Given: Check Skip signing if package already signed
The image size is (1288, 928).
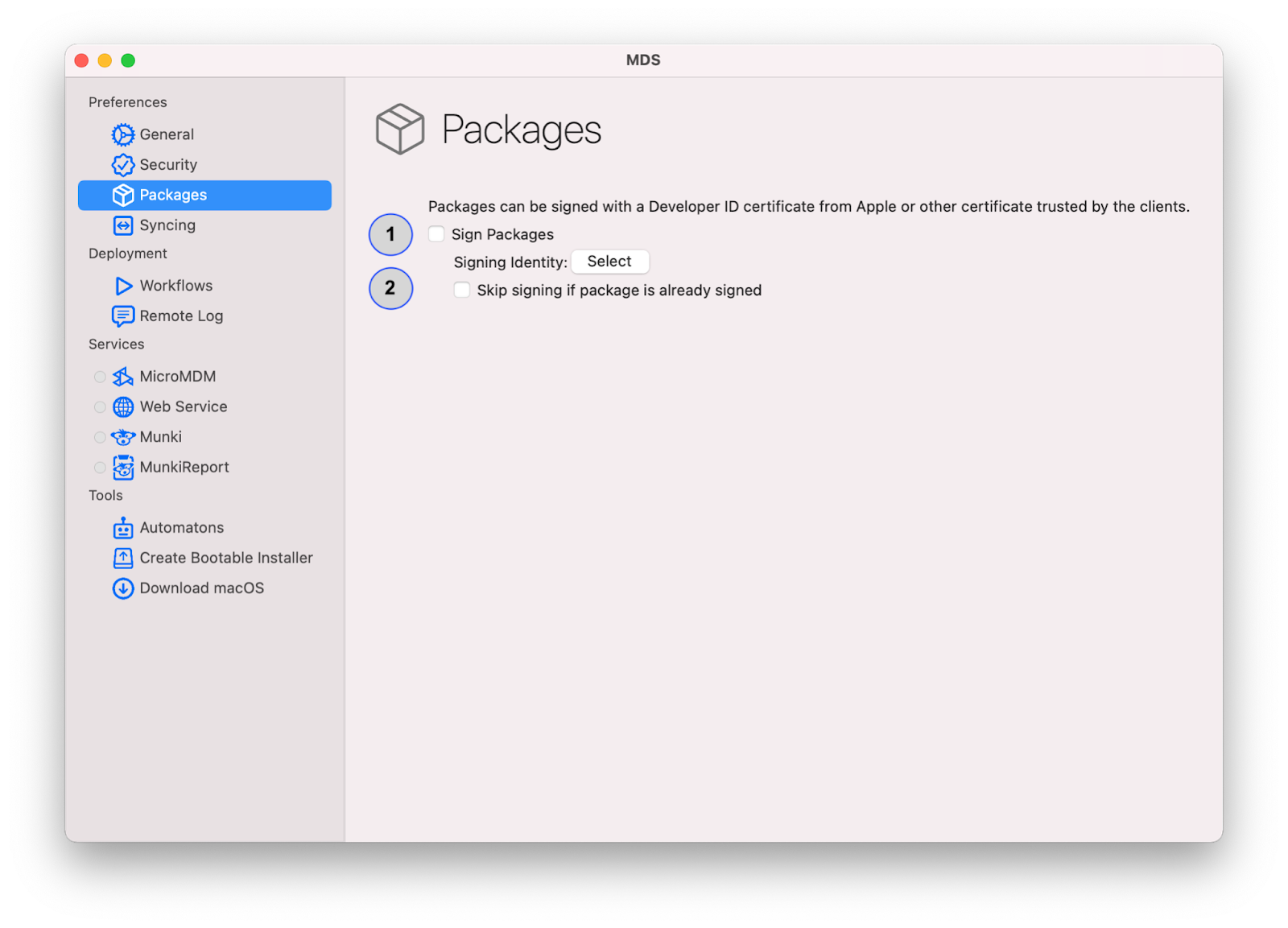Looking at the screenshot, I should 462,290.
